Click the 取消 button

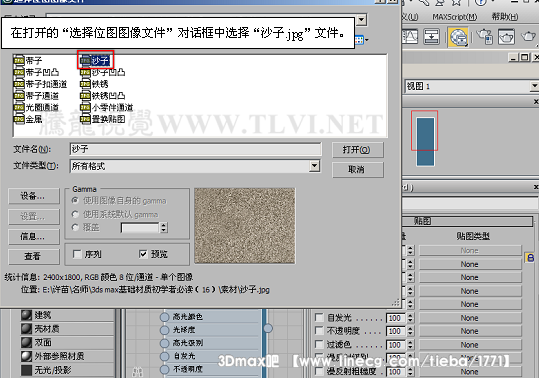tap(358, 170)
